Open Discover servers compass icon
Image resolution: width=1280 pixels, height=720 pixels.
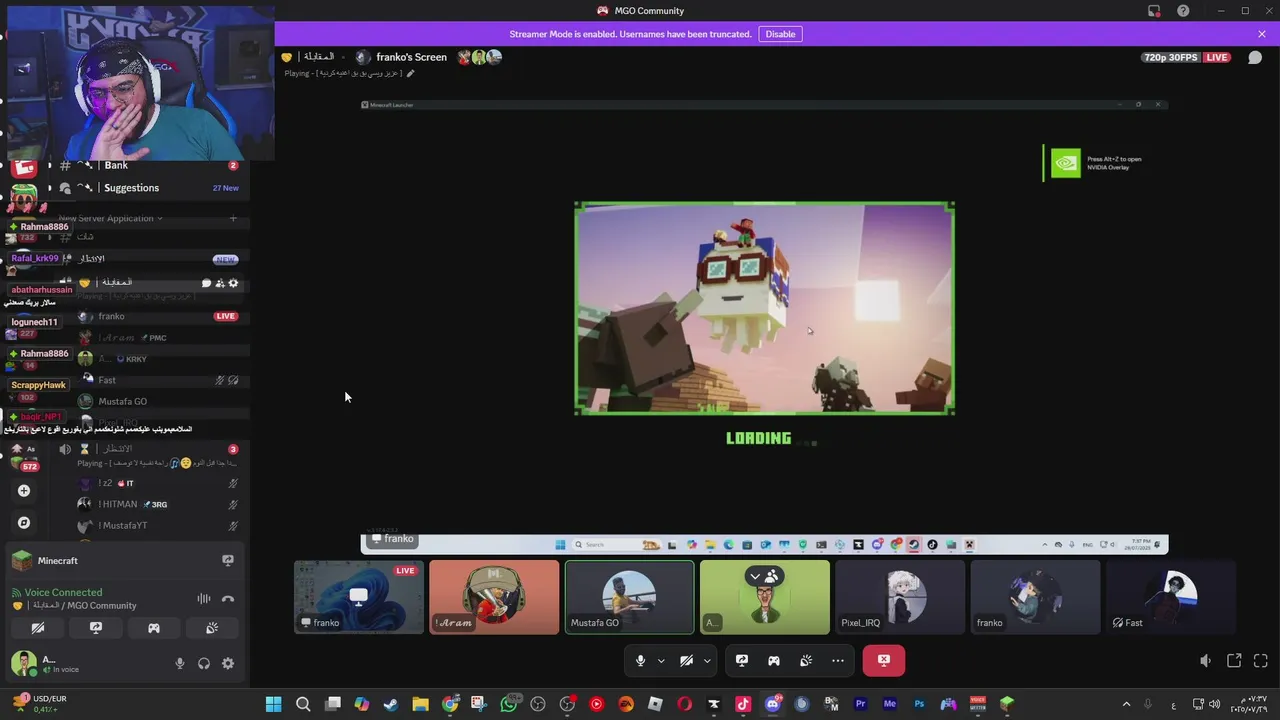point(24,522)
